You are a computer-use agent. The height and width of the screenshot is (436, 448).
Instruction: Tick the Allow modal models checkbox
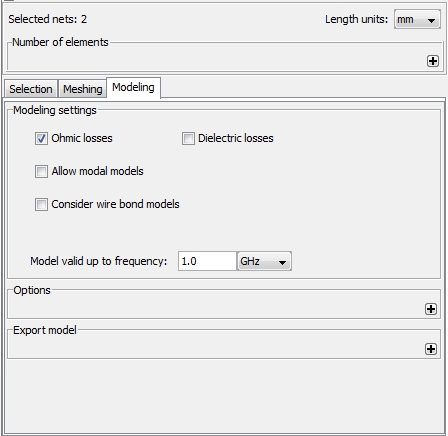41,171
